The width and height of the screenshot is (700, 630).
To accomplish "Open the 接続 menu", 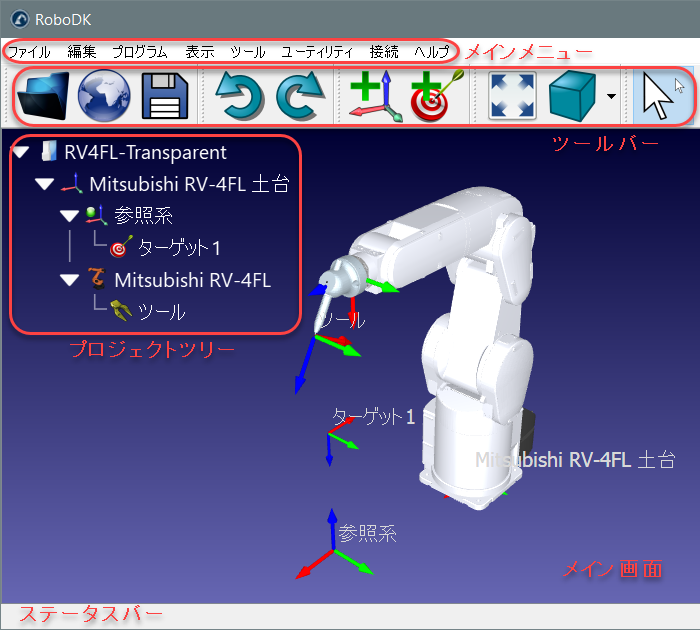I will 384,52.
